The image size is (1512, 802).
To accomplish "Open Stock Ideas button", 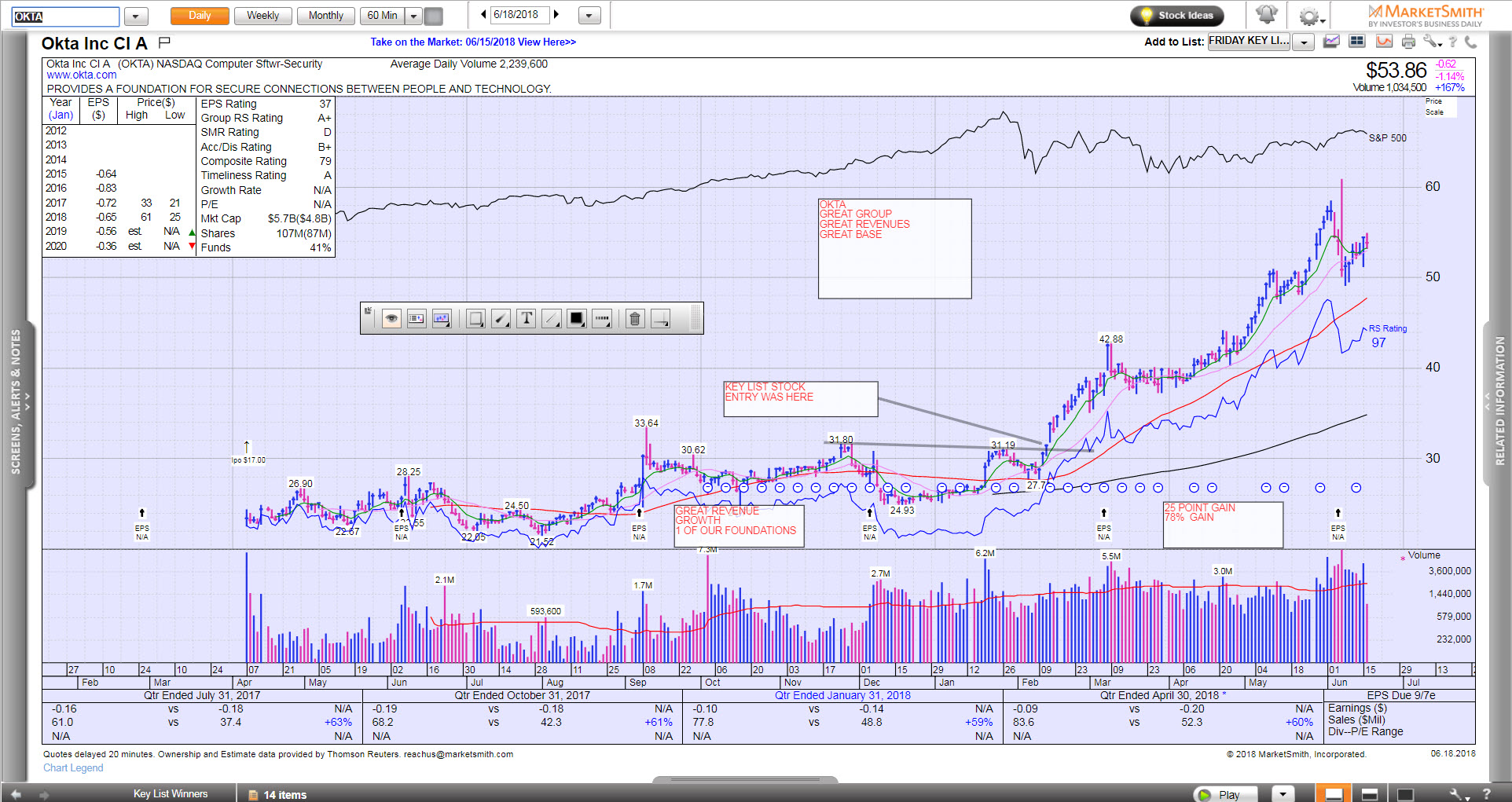I will 1176,15.
